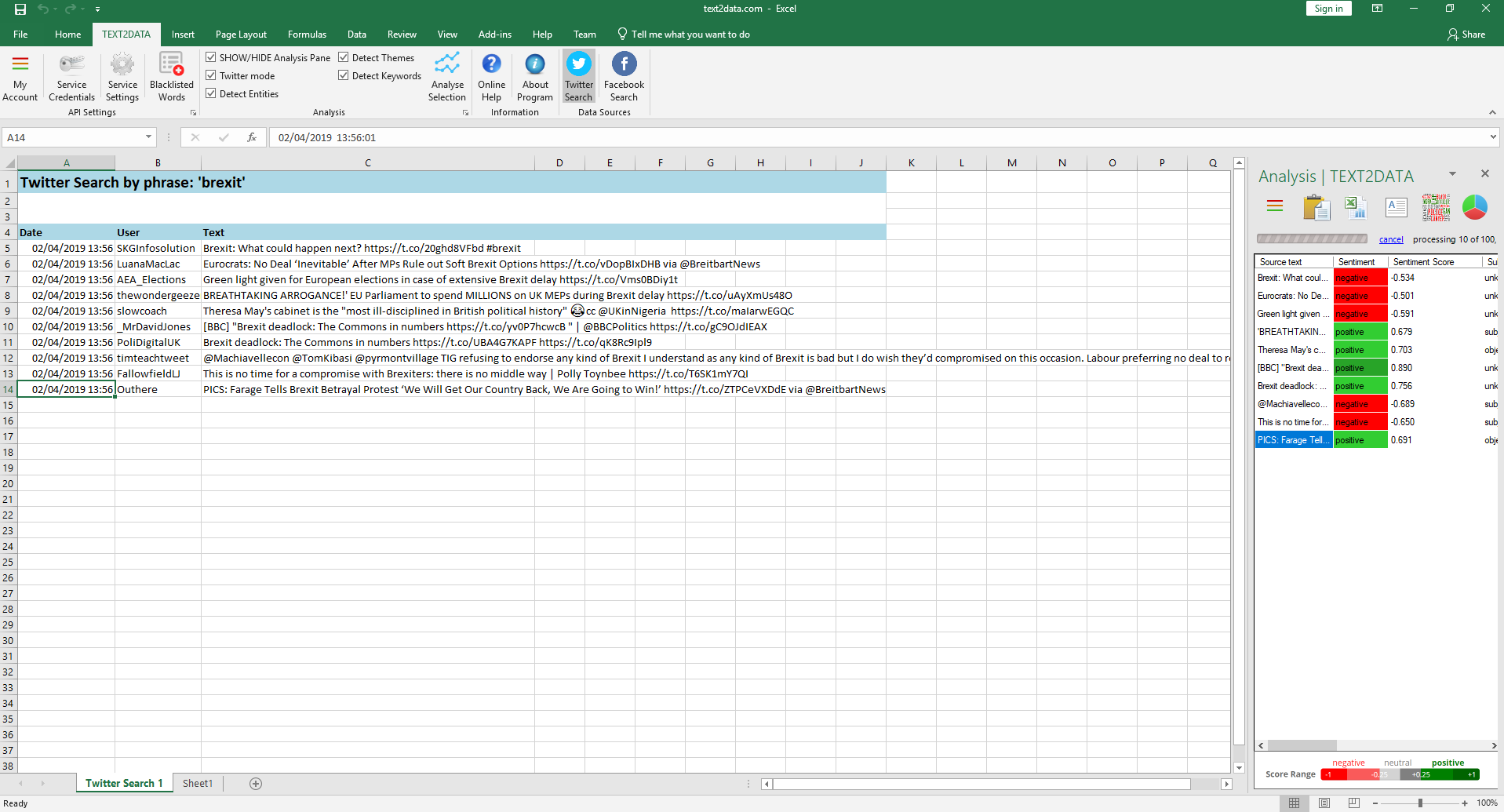Select the cell containing SKGInfosolution
Viewport: 1504px width, 812px height.
(x=158, y=248)
